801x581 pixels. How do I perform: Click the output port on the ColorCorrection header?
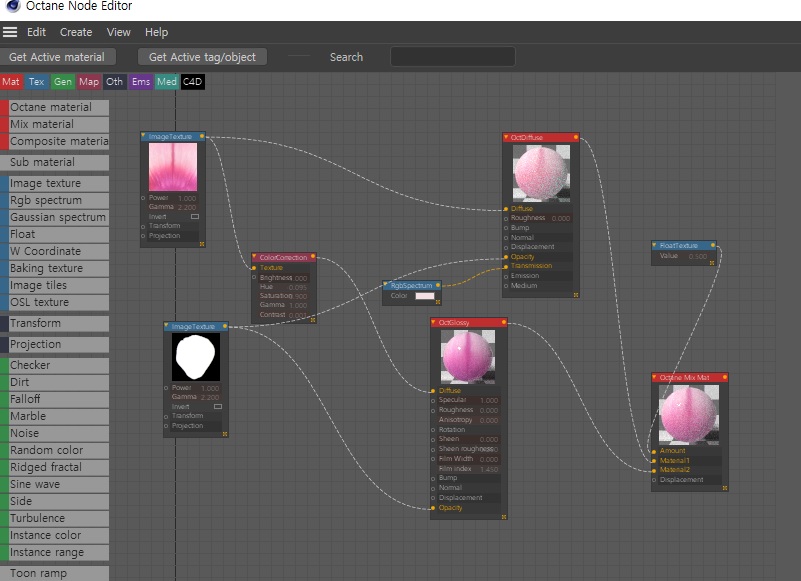(x=313, y=257)
